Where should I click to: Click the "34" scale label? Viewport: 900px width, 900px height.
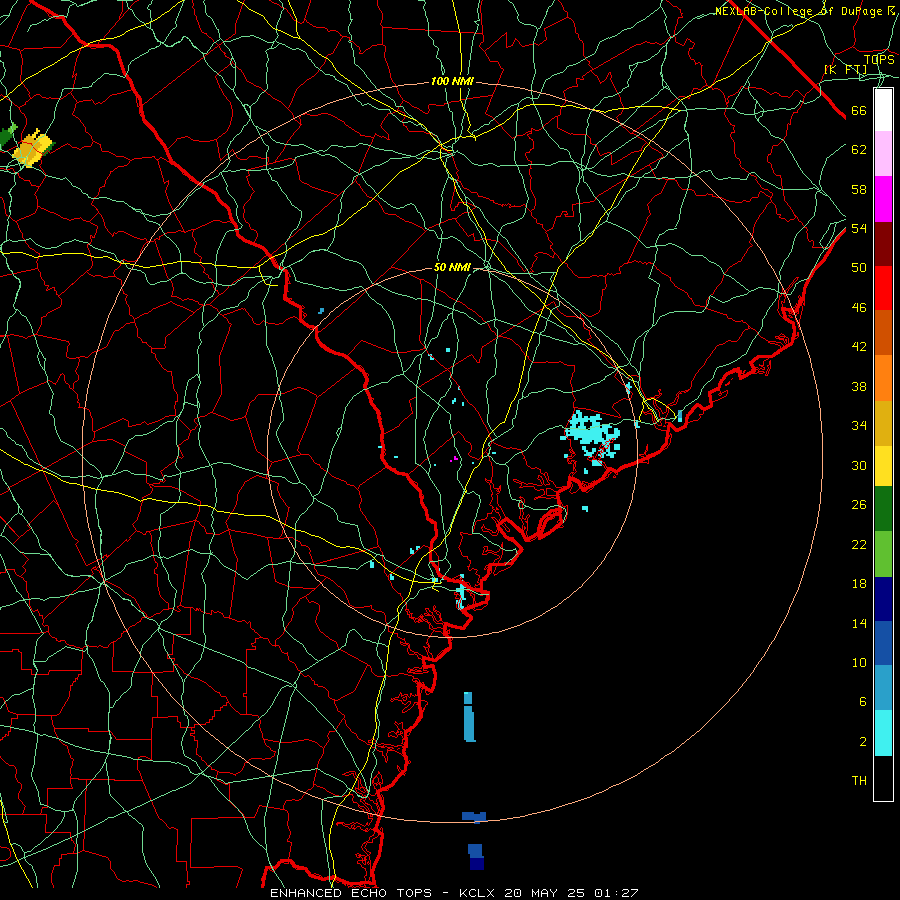click(x=859, y=426)
